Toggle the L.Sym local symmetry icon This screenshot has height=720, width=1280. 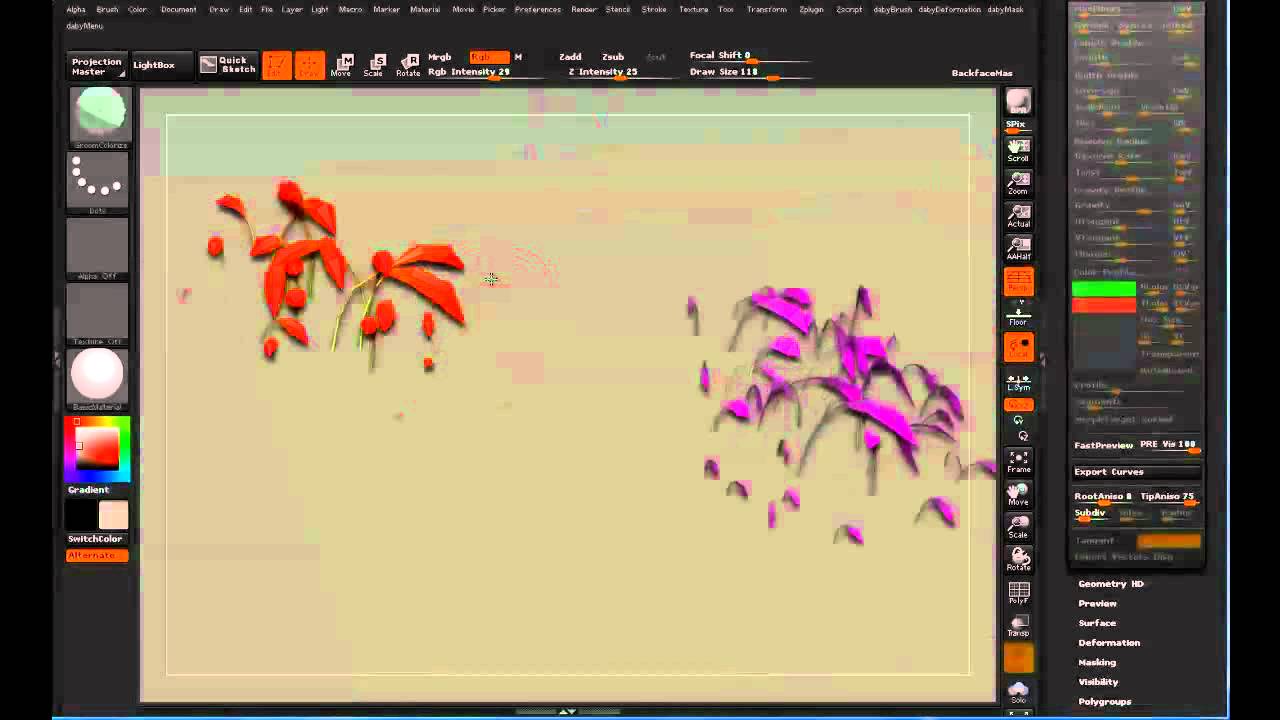[x=1018, y=382]
